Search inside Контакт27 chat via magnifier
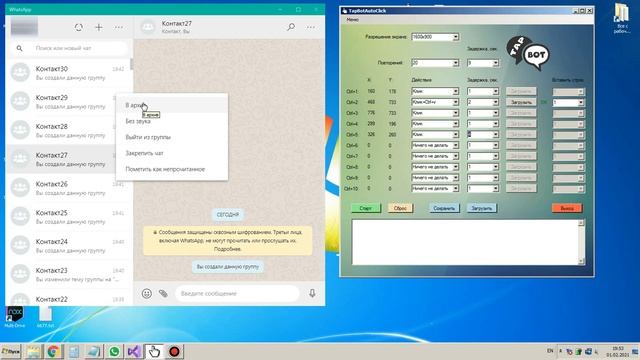This screenshot has width=640, height=360. pos(291,27)
